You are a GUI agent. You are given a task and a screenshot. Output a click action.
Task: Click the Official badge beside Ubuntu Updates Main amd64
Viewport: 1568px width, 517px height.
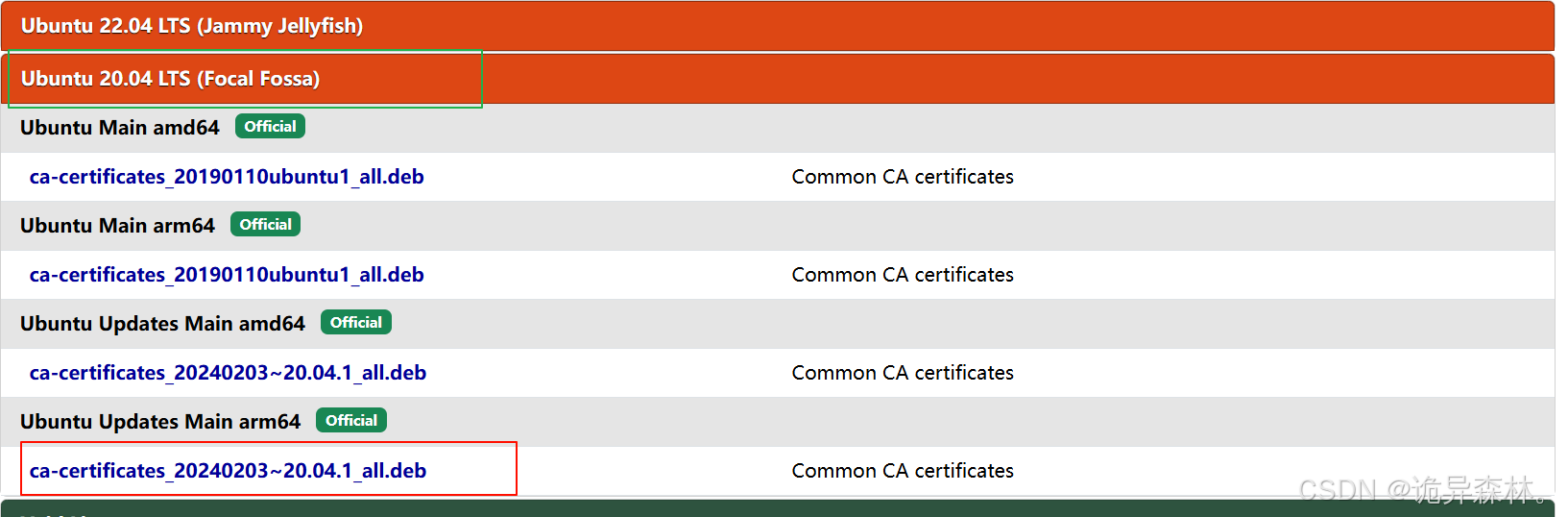(356, 323)
